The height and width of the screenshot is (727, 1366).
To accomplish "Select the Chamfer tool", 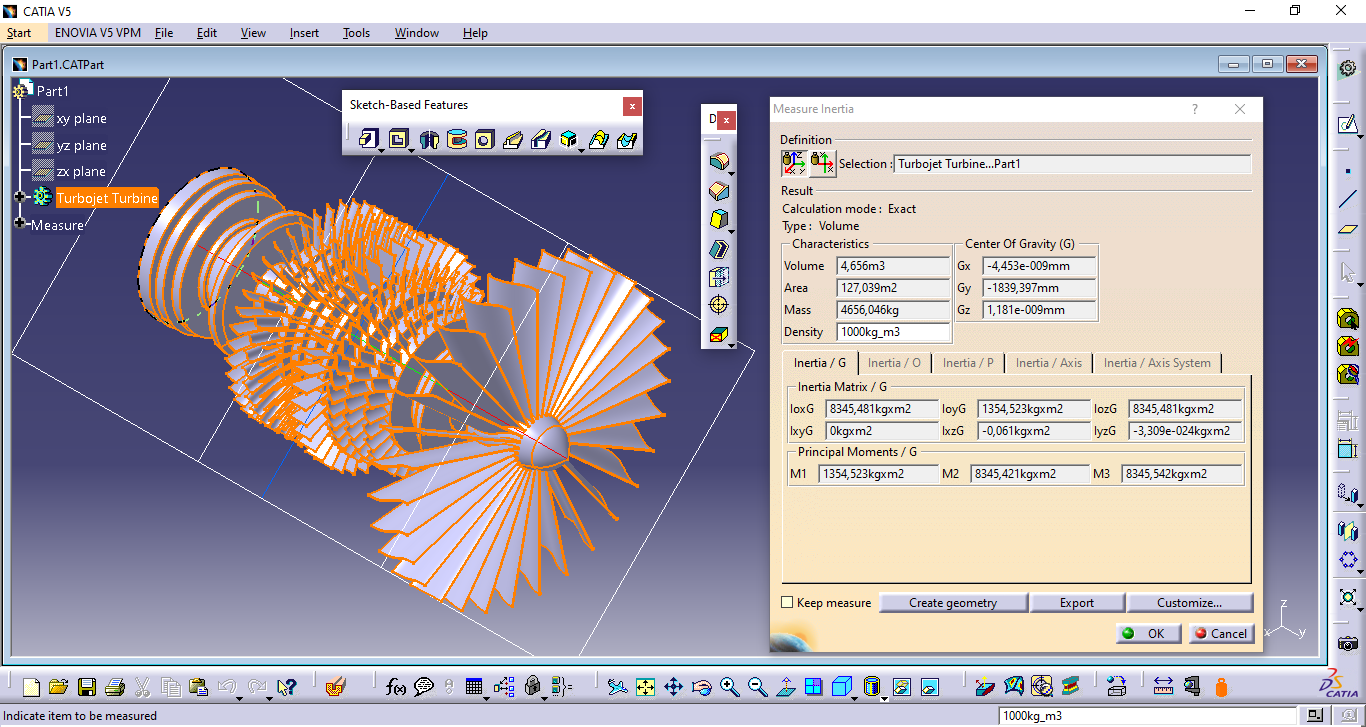I will [718, 191].
